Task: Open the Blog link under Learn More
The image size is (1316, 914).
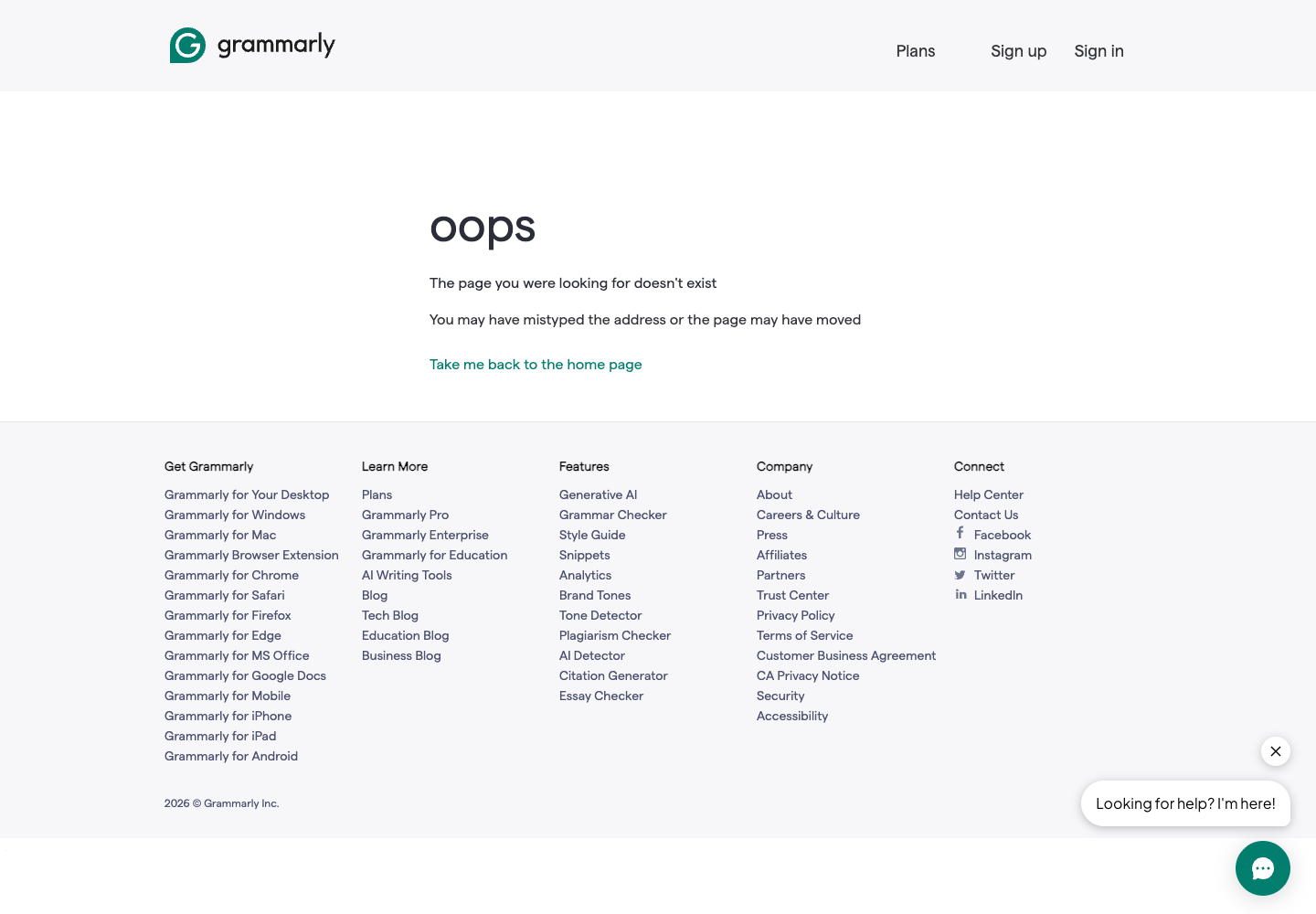Action: [x=375, y=595]
